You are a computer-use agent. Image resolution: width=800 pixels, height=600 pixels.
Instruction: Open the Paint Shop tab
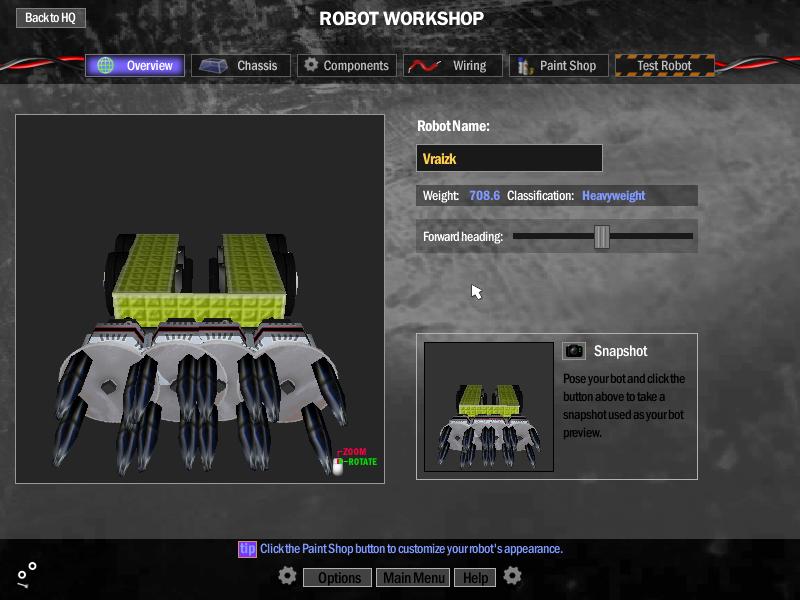tap(559, 65)
